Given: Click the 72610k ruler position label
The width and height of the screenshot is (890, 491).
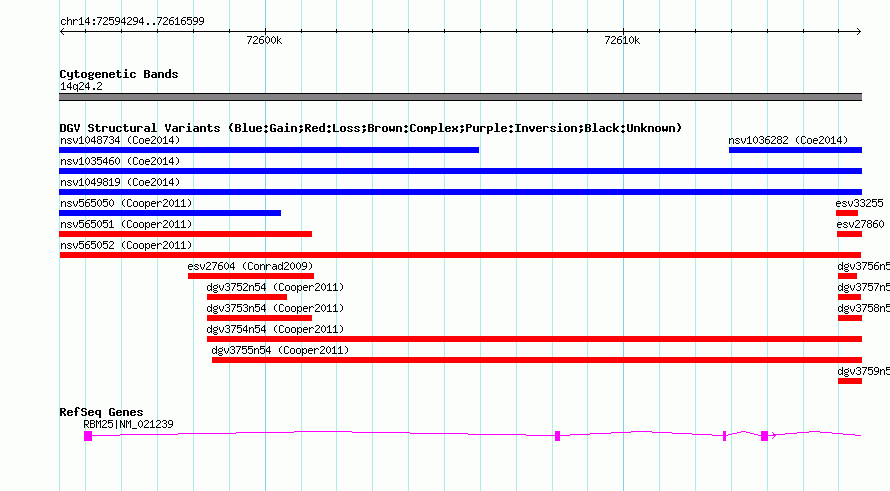Looking at the screenshot, I should click(x=622, y=40).
